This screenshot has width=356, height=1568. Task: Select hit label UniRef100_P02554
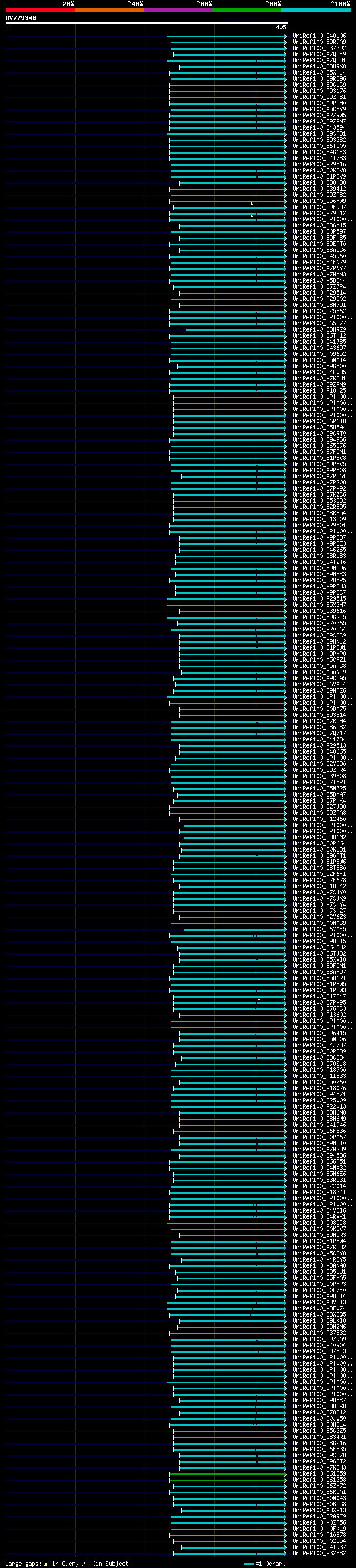point(319,1541)
